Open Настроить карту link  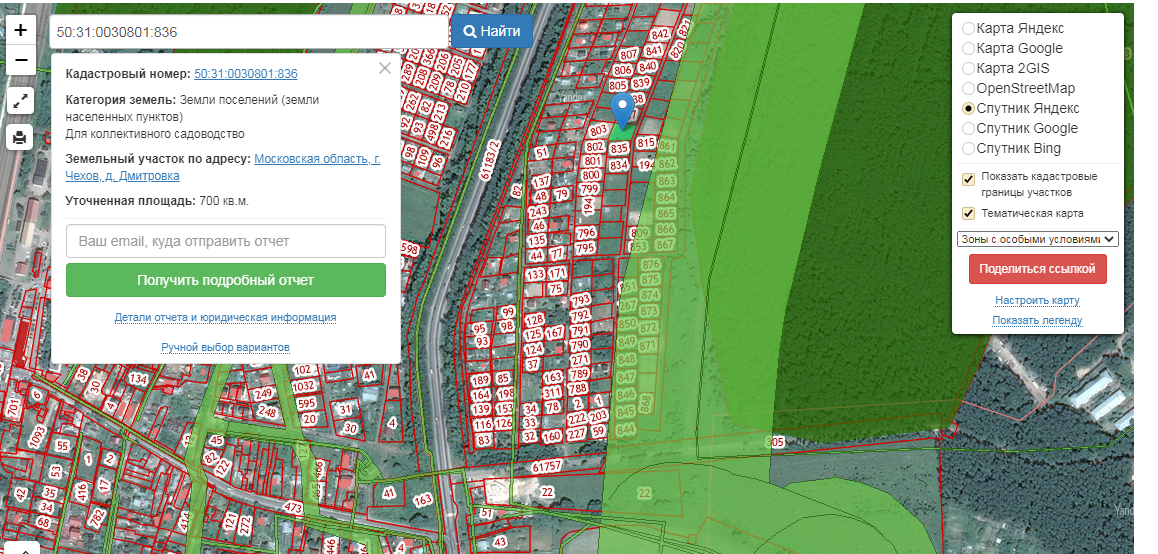point(1037,300)
